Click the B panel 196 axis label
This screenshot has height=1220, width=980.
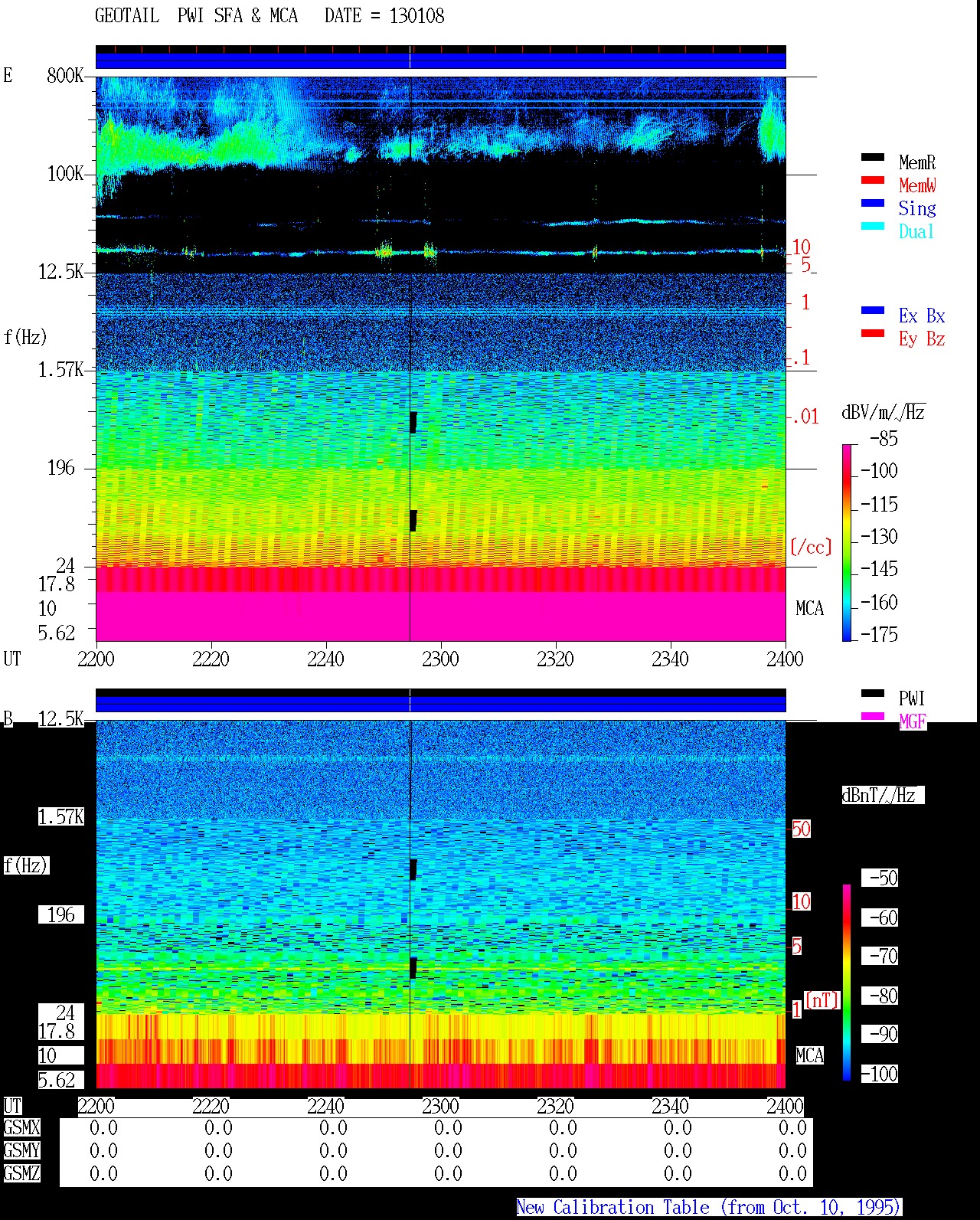tap(61, 914)
